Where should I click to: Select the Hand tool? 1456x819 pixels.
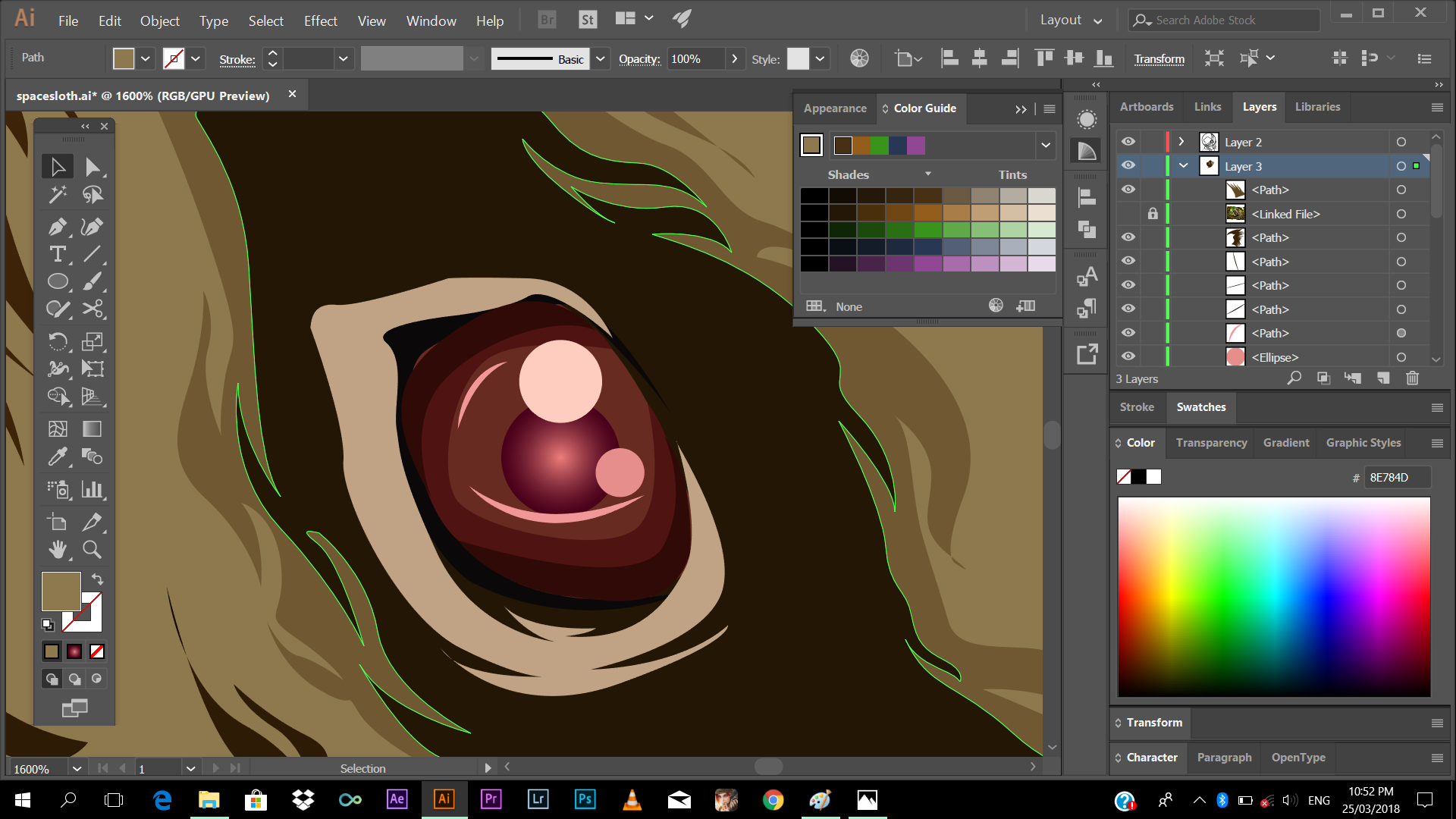pos(58,549)
